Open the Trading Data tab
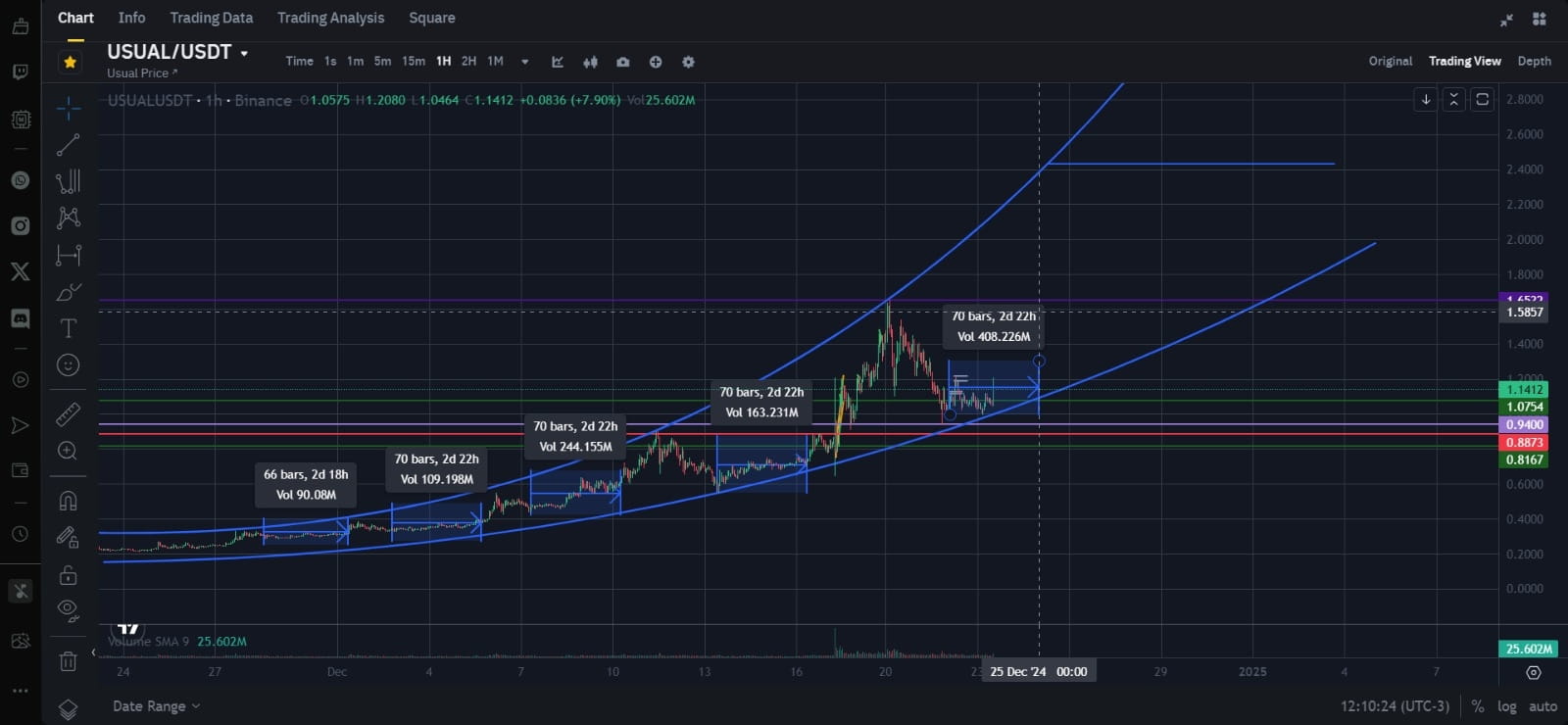Viewport: 1568px width, 725px height. [x=212, y=18]
